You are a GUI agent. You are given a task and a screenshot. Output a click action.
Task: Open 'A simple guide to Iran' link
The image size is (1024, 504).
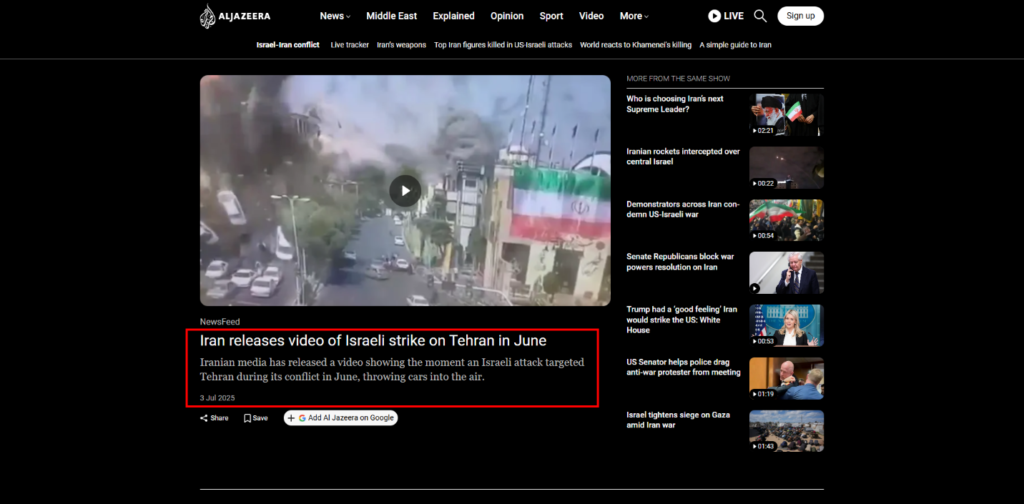point(735,45)
